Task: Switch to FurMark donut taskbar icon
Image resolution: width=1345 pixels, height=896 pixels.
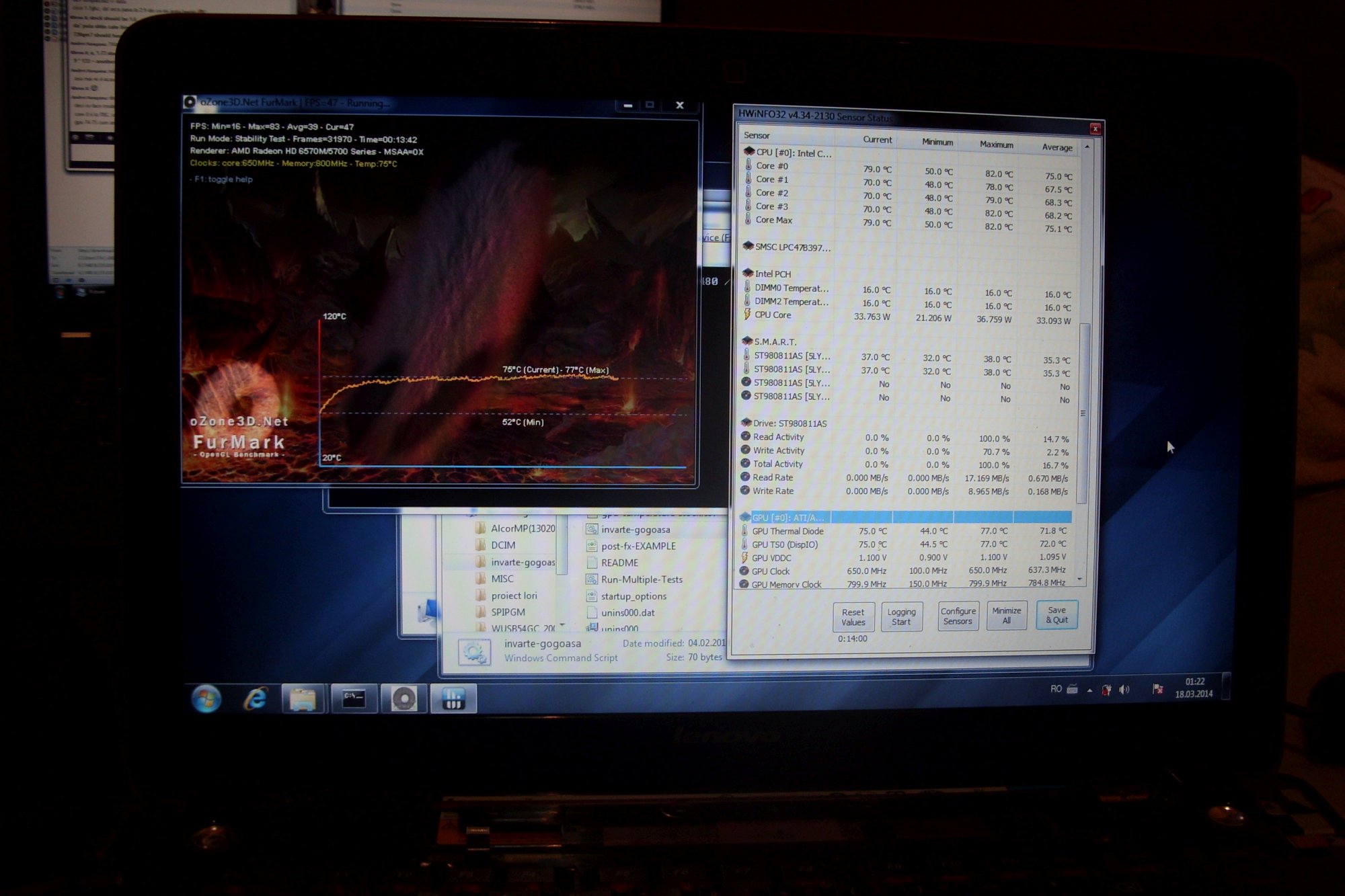Action: click(403, 700)
